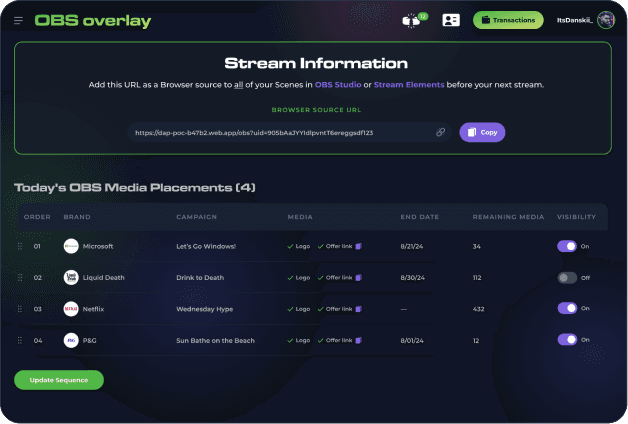628x424 pixels.
Task: Open notifications icon with badge 12
Action: (414, 20)
